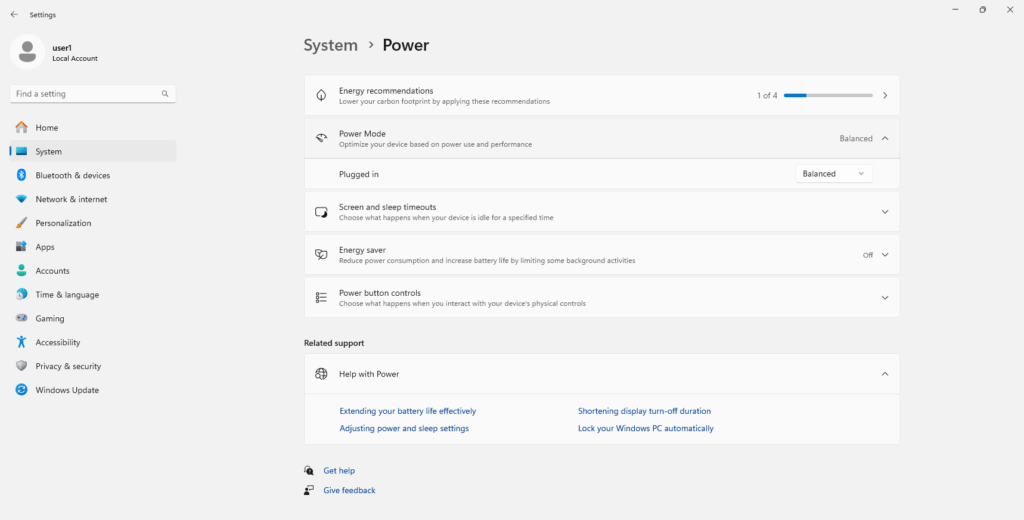1024x520 pixels.
Task: Click the Find a setting search box
Action: [x=85, y=94]
